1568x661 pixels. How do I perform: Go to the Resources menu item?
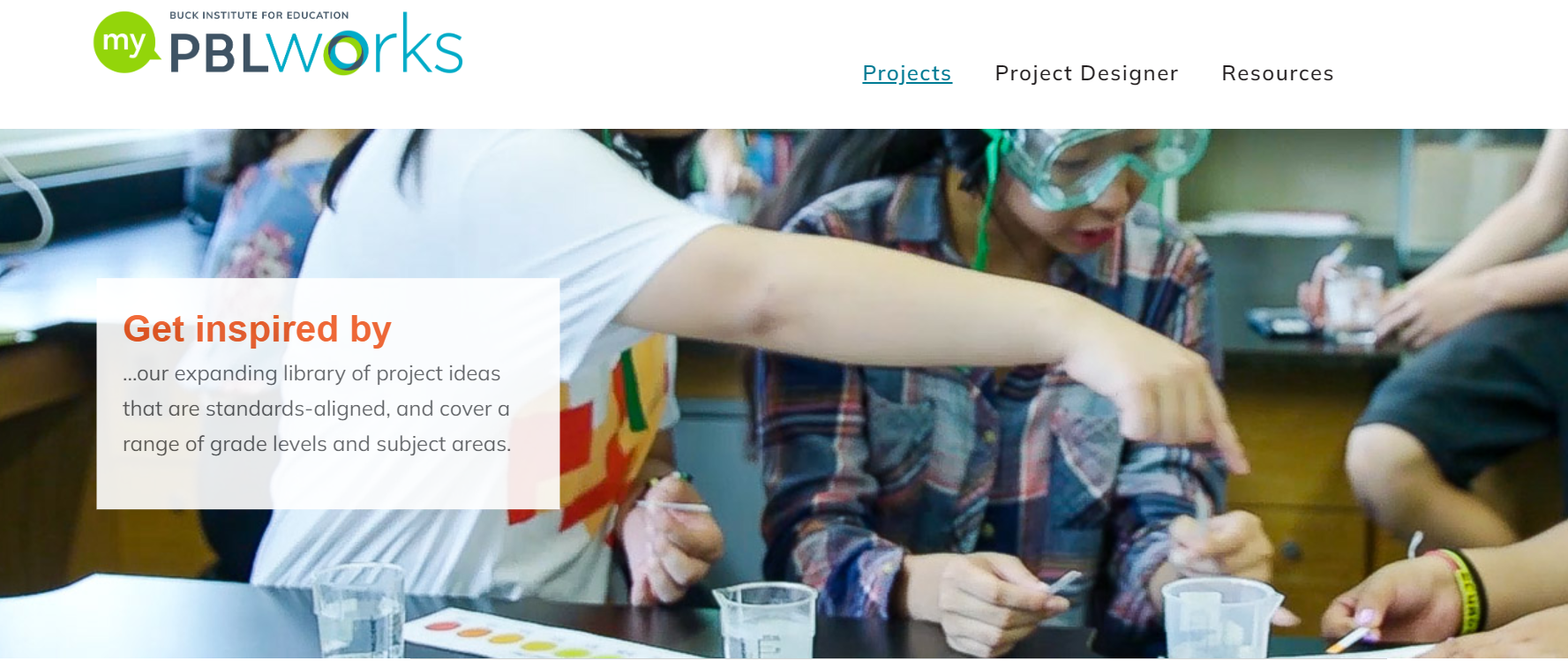1278,73
